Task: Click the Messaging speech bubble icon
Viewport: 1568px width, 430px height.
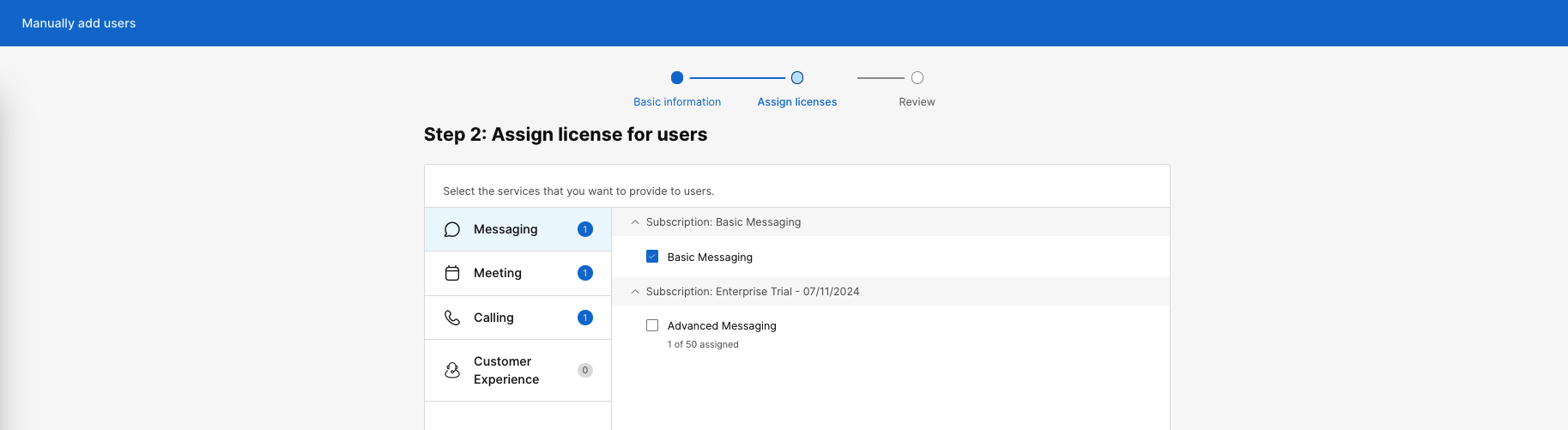Action: click(x=452, y=229)
